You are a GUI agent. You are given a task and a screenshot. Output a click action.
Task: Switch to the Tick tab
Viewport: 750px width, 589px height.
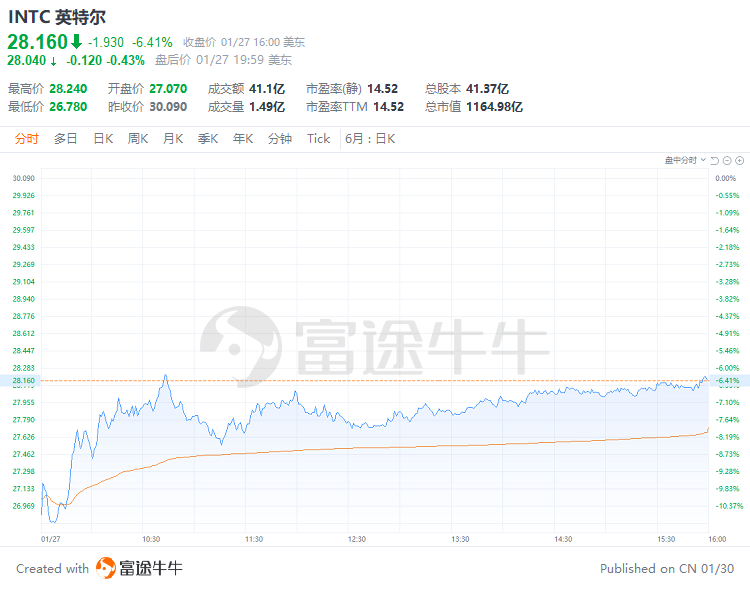pos(319,139)
